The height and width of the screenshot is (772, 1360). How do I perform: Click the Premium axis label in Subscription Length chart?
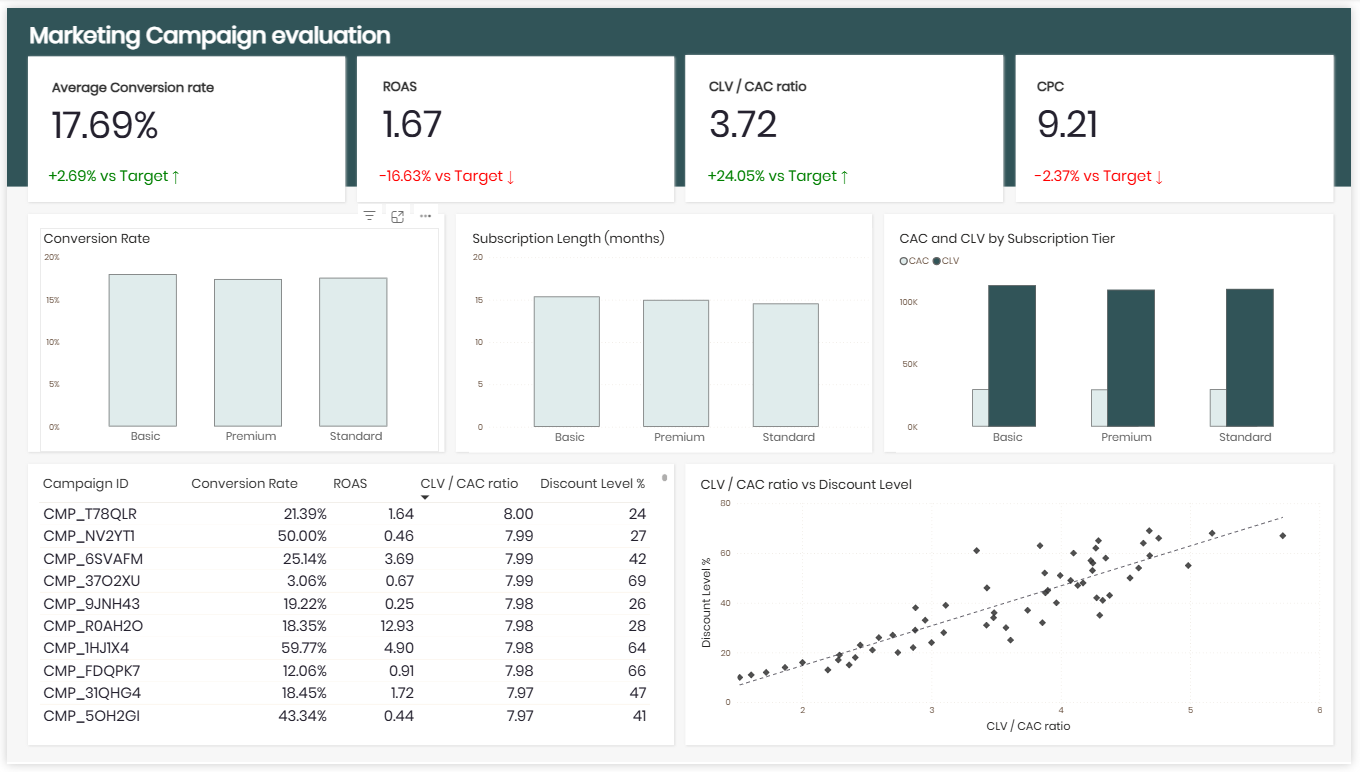(x=679, y=437)
